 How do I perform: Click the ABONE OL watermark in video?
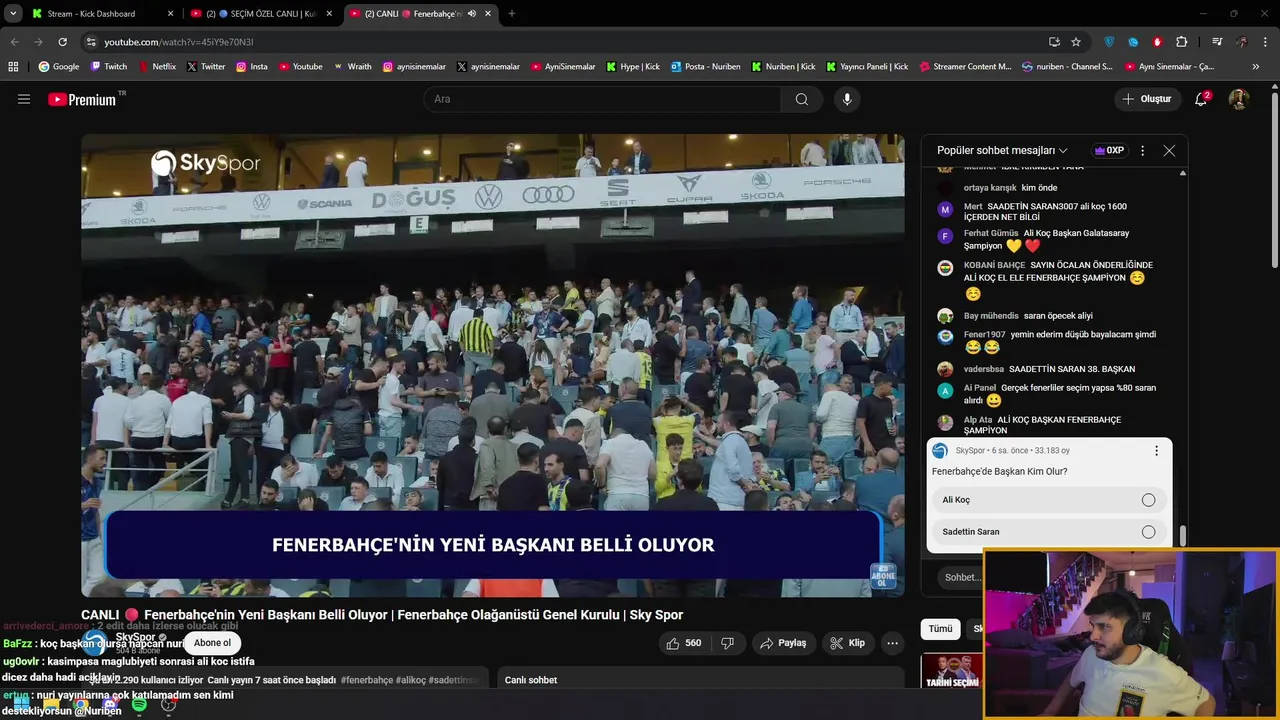coord(883,577)
